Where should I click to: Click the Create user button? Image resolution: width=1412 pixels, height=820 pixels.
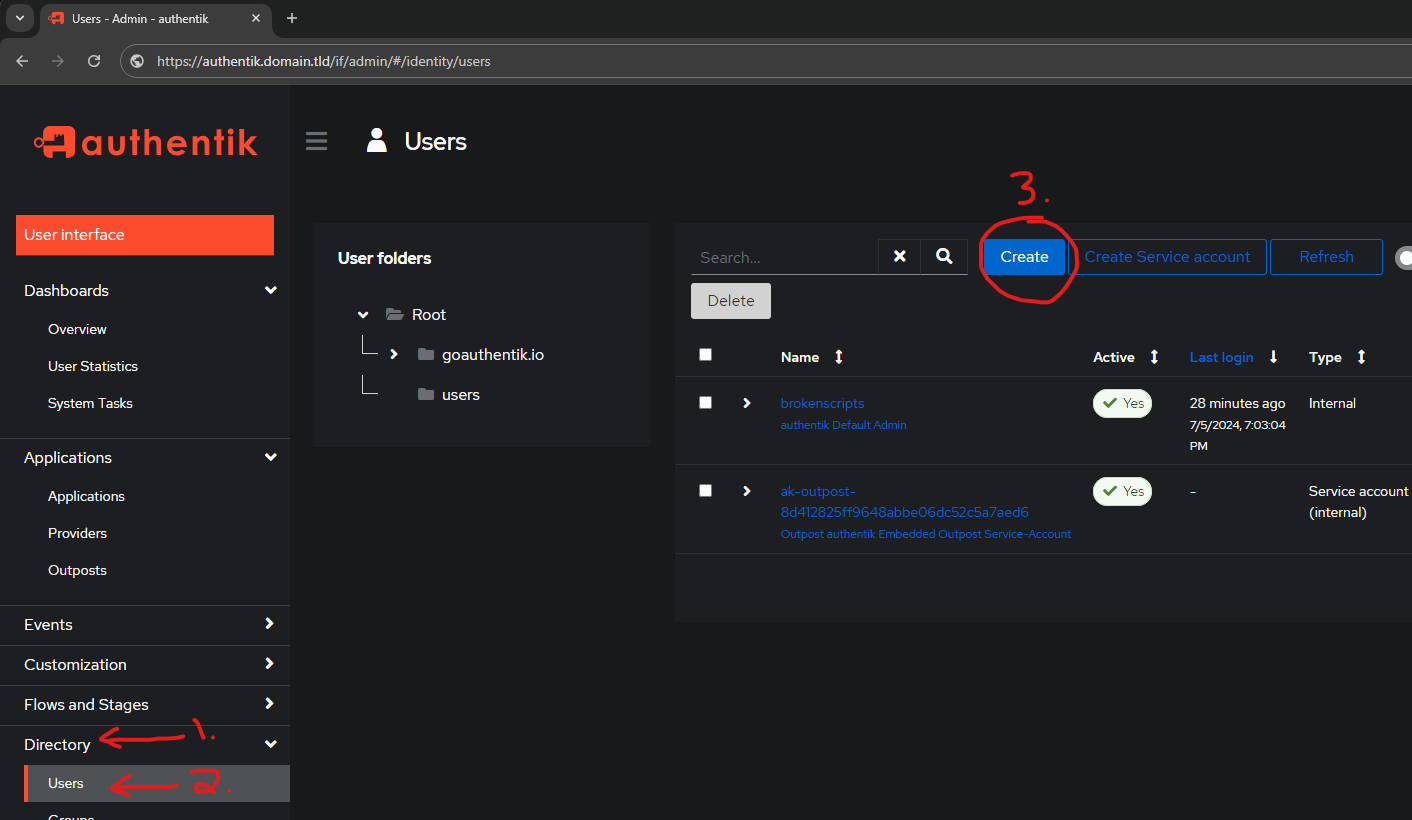pyautogui.click(x=1024, y=257)
